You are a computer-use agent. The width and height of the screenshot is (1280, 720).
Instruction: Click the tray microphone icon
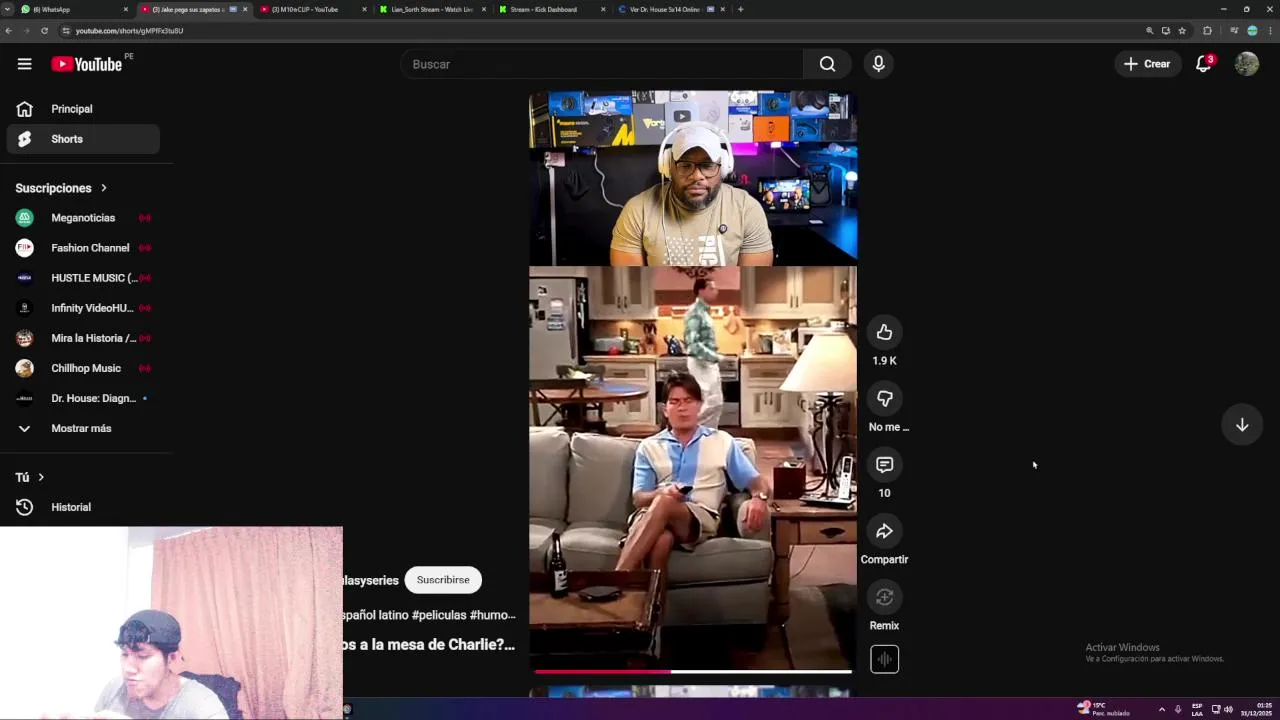point(1178,709)
